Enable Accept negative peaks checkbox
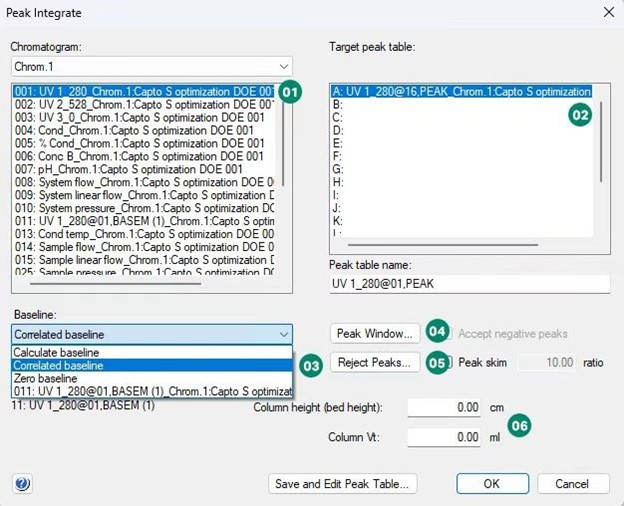 (449, 333)
